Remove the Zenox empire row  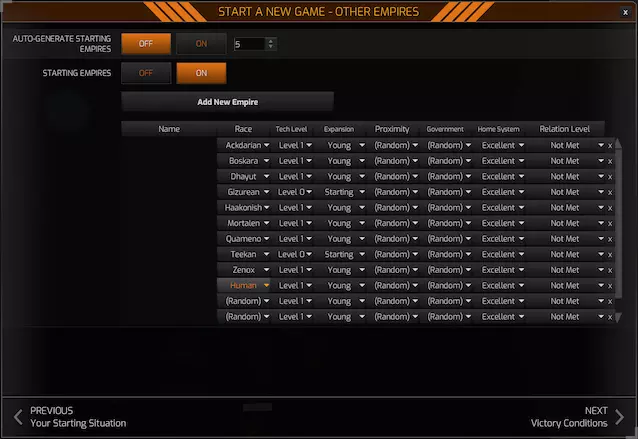[x=610, y=270]
